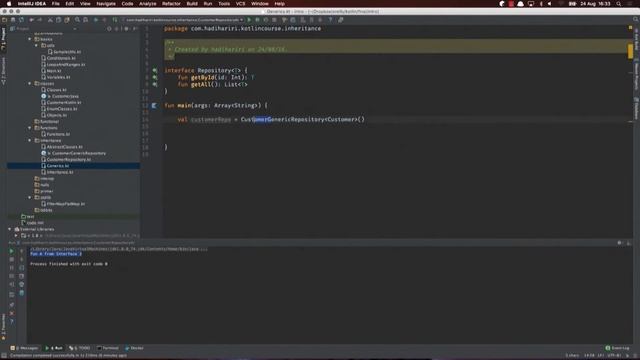Open the Event Log button
Image resolution: width=640 pixels, height=360 pixels.
tap(618, 348)
